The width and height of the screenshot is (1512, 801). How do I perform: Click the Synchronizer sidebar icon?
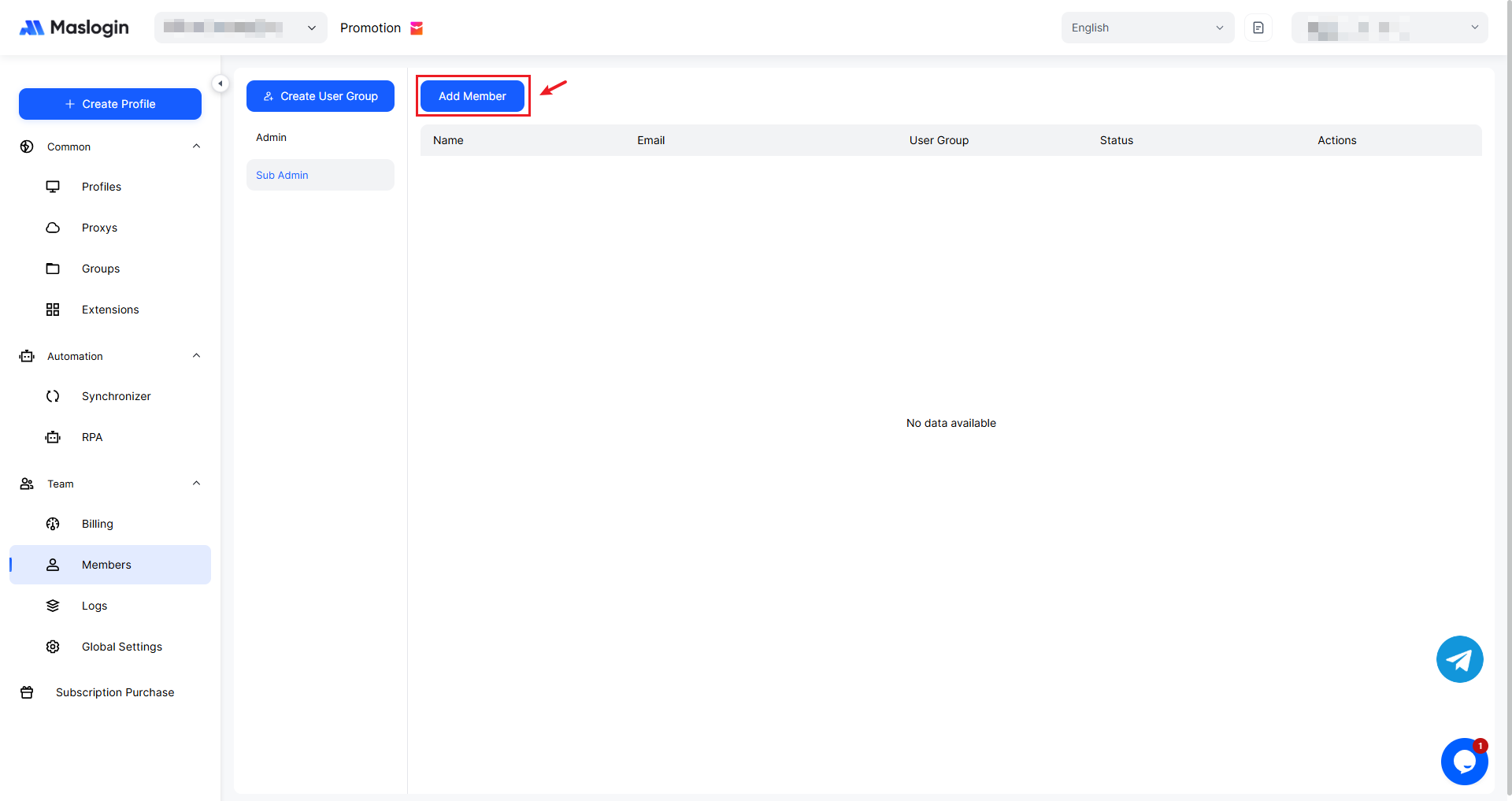click(x=53, y=396)
